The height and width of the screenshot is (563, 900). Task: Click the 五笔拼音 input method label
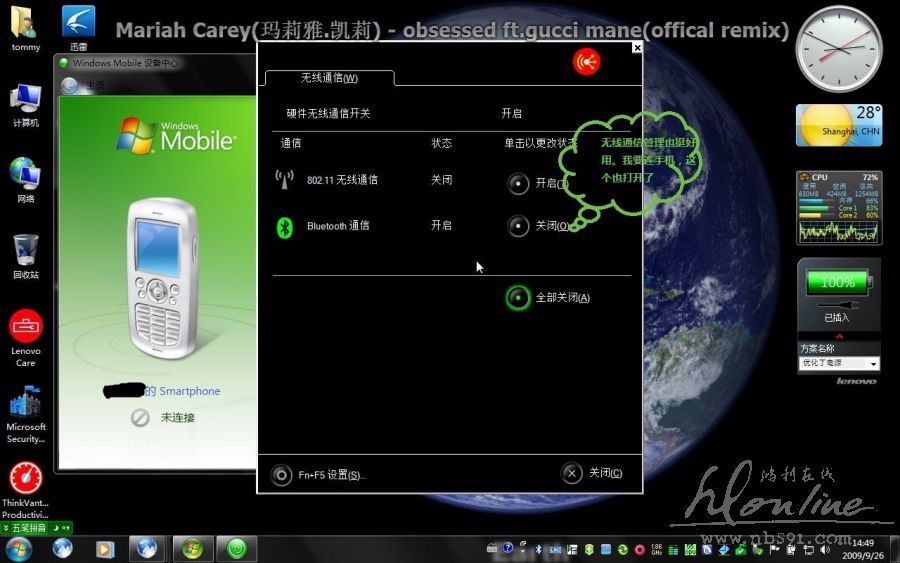(x=29, y=527)
